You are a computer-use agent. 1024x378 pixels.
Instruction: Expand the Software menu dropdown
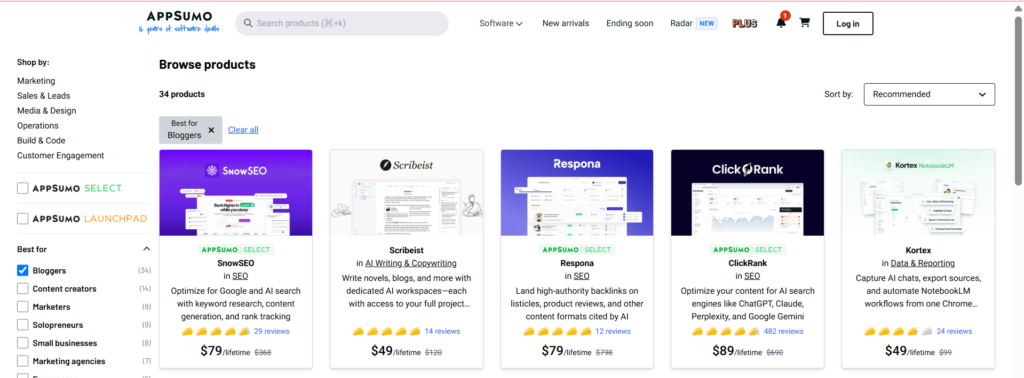click(x=501, y=24)
